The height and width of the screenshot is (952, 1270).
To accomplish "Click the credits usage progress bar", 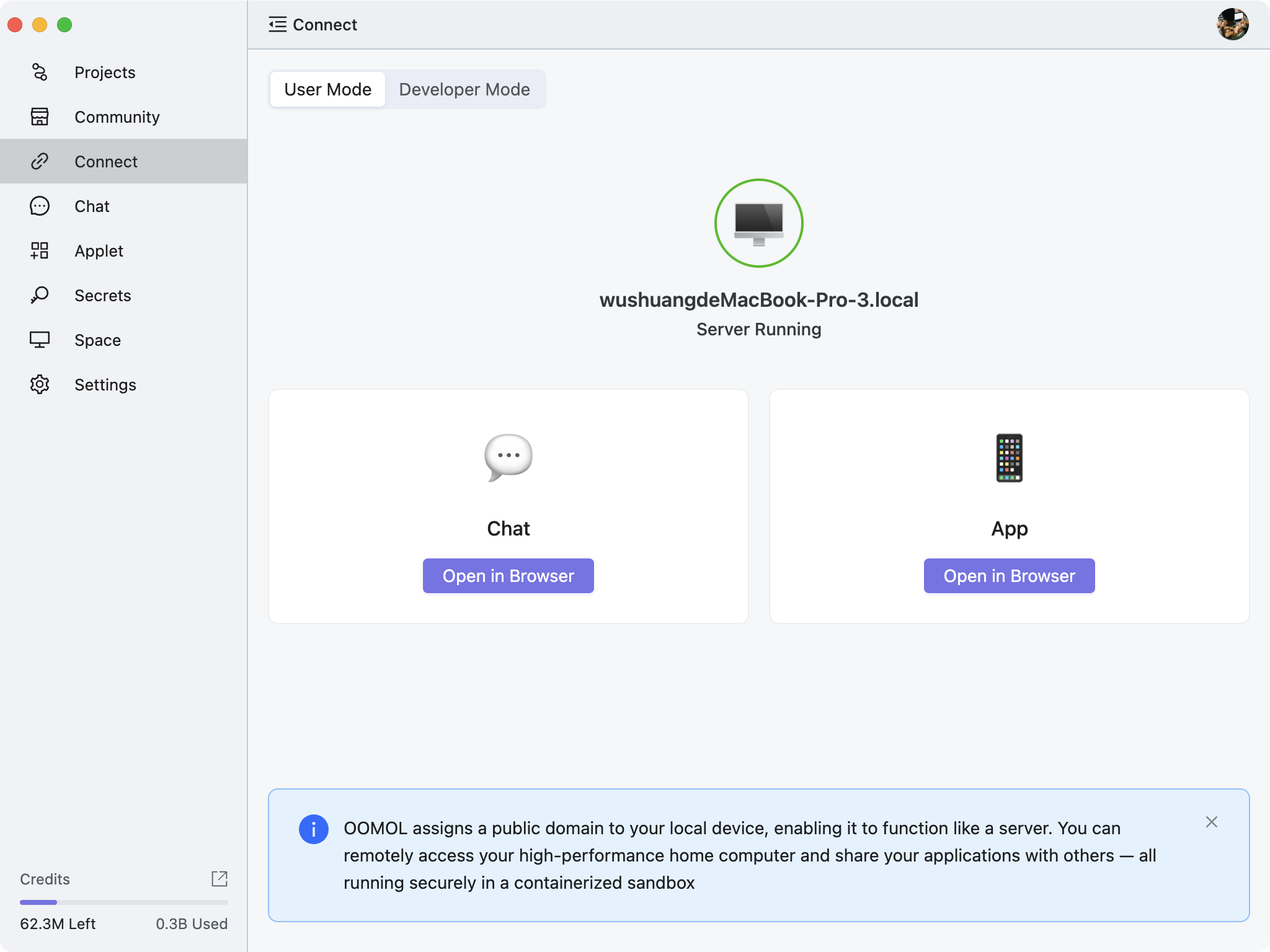I will point(124,902).
